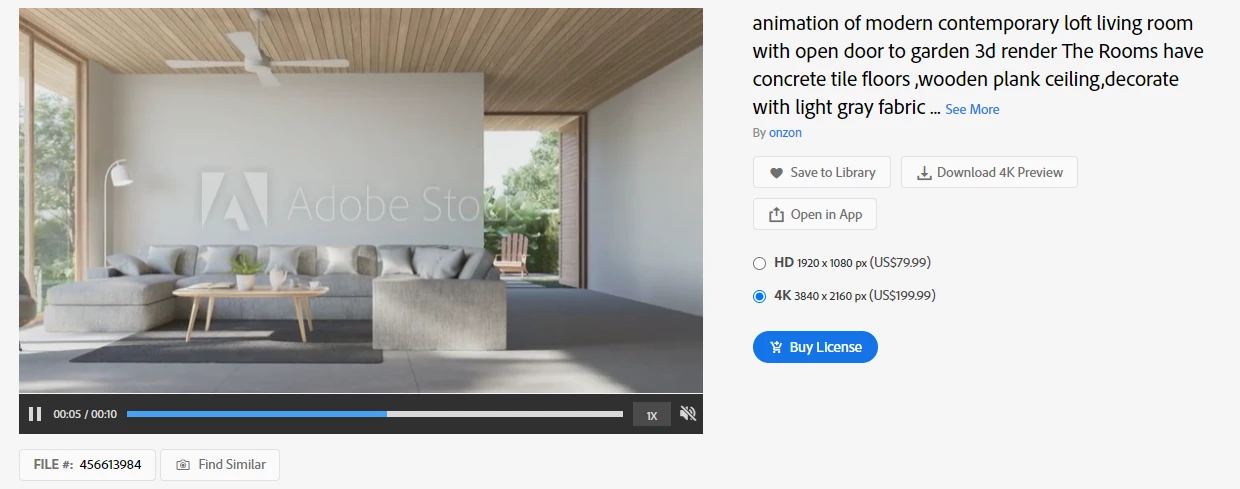This screenshot has height=489, width=1240.
Task: Click the Buy License button
Action: 815,347
